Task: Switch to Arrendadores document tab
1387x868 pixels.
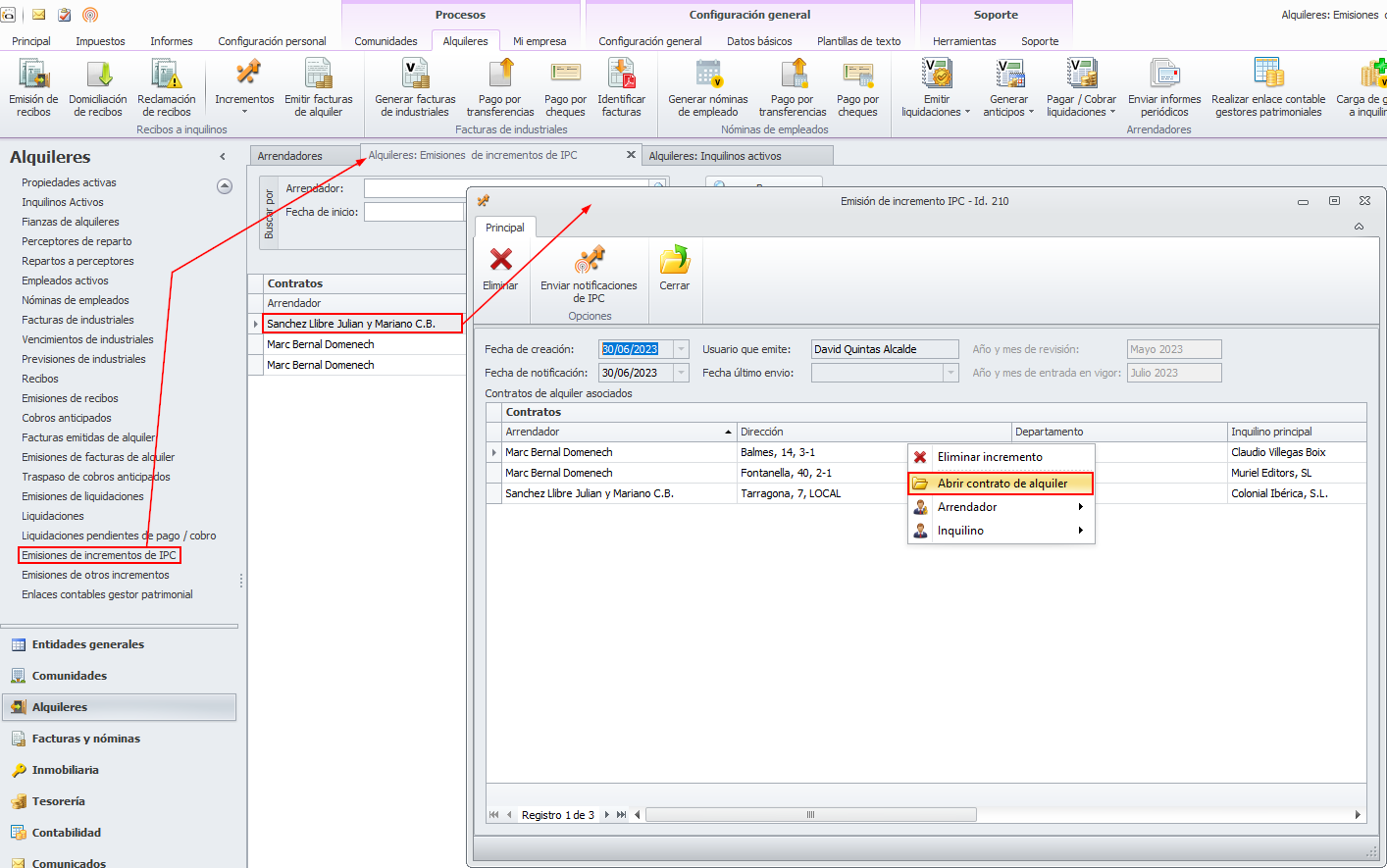Action: tap(304, 156)
